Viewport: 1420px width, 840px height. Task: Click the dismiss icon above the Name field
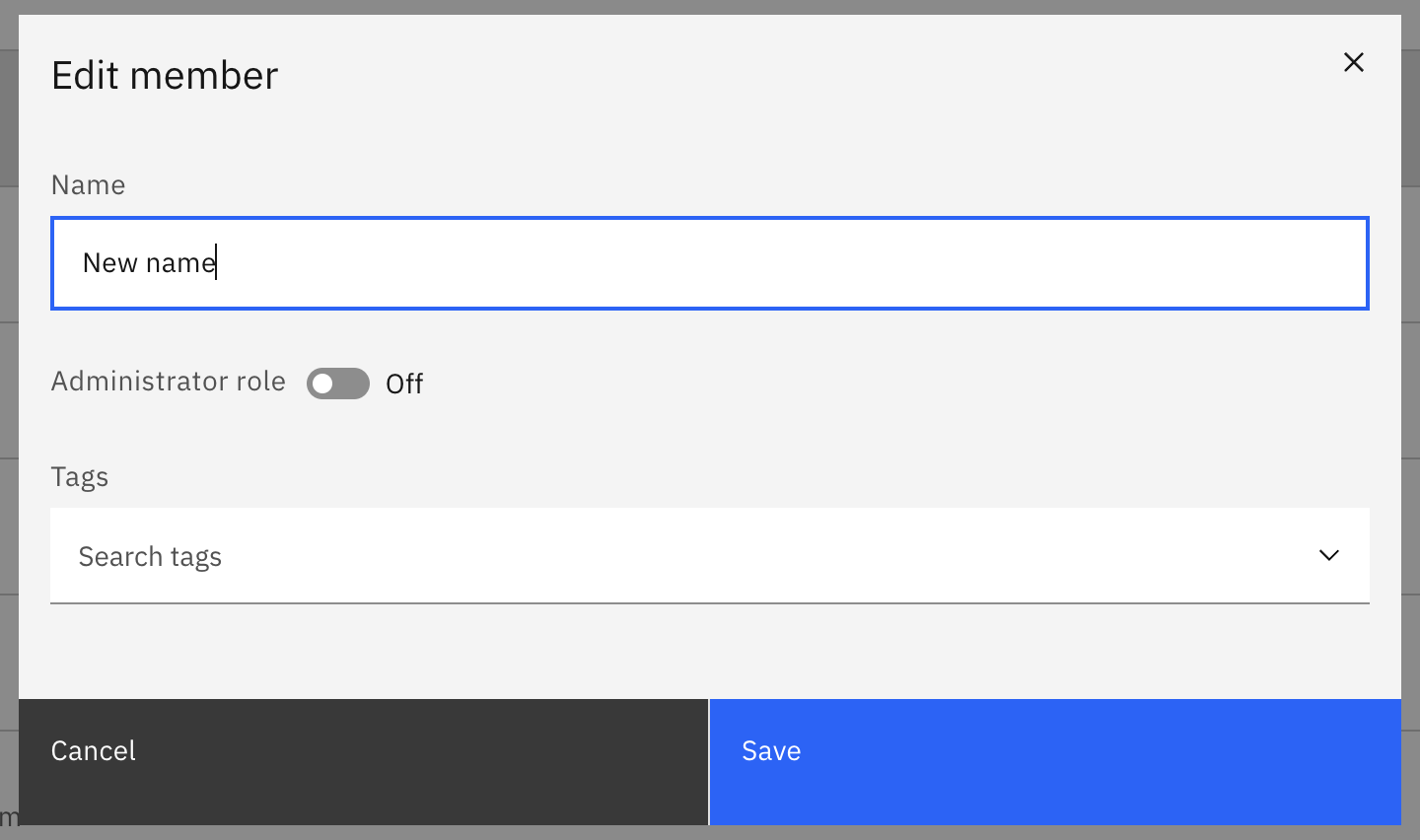coord(1354,62)
